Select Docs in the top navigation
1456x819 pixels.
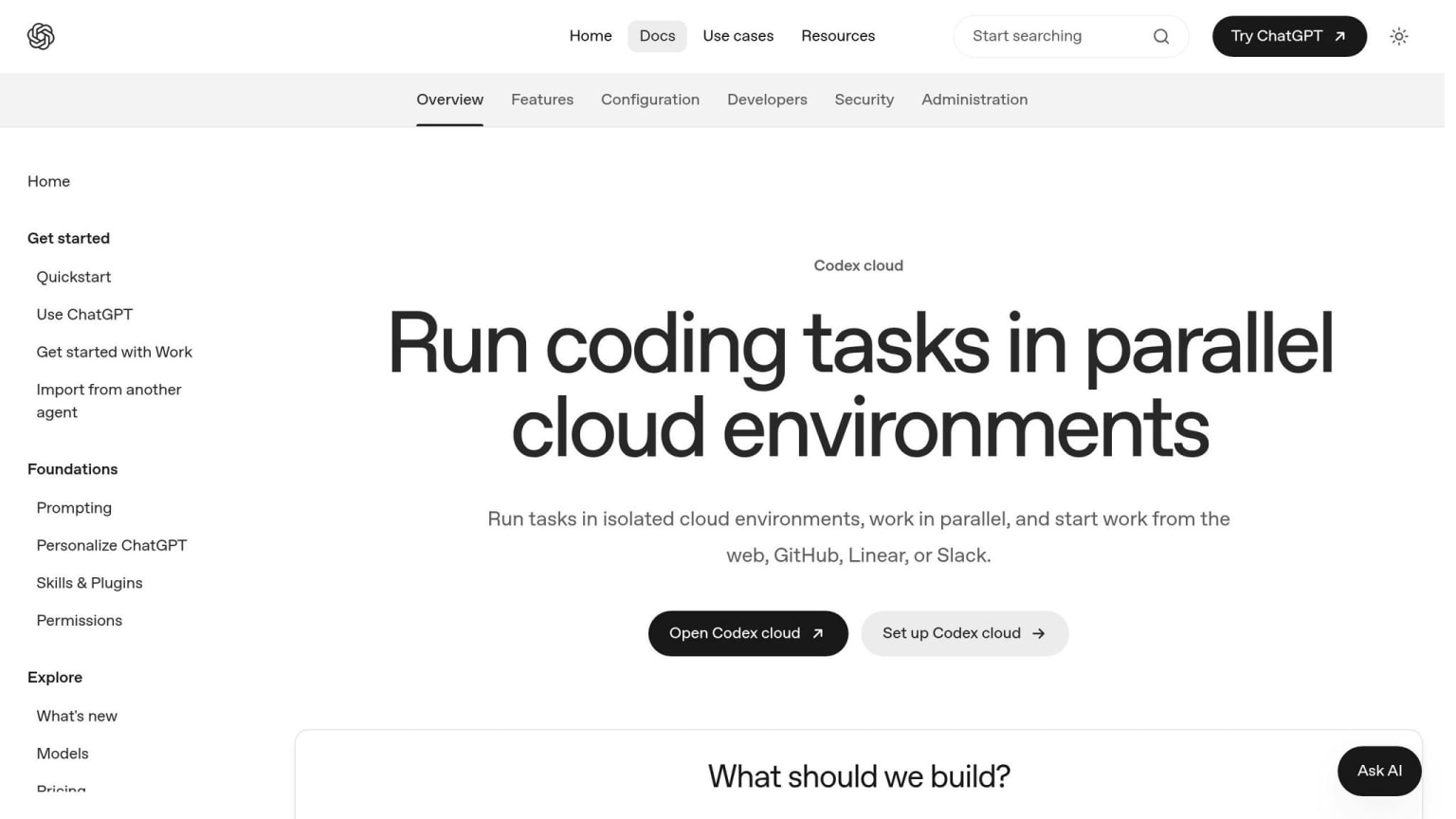(x=657, y=36)
